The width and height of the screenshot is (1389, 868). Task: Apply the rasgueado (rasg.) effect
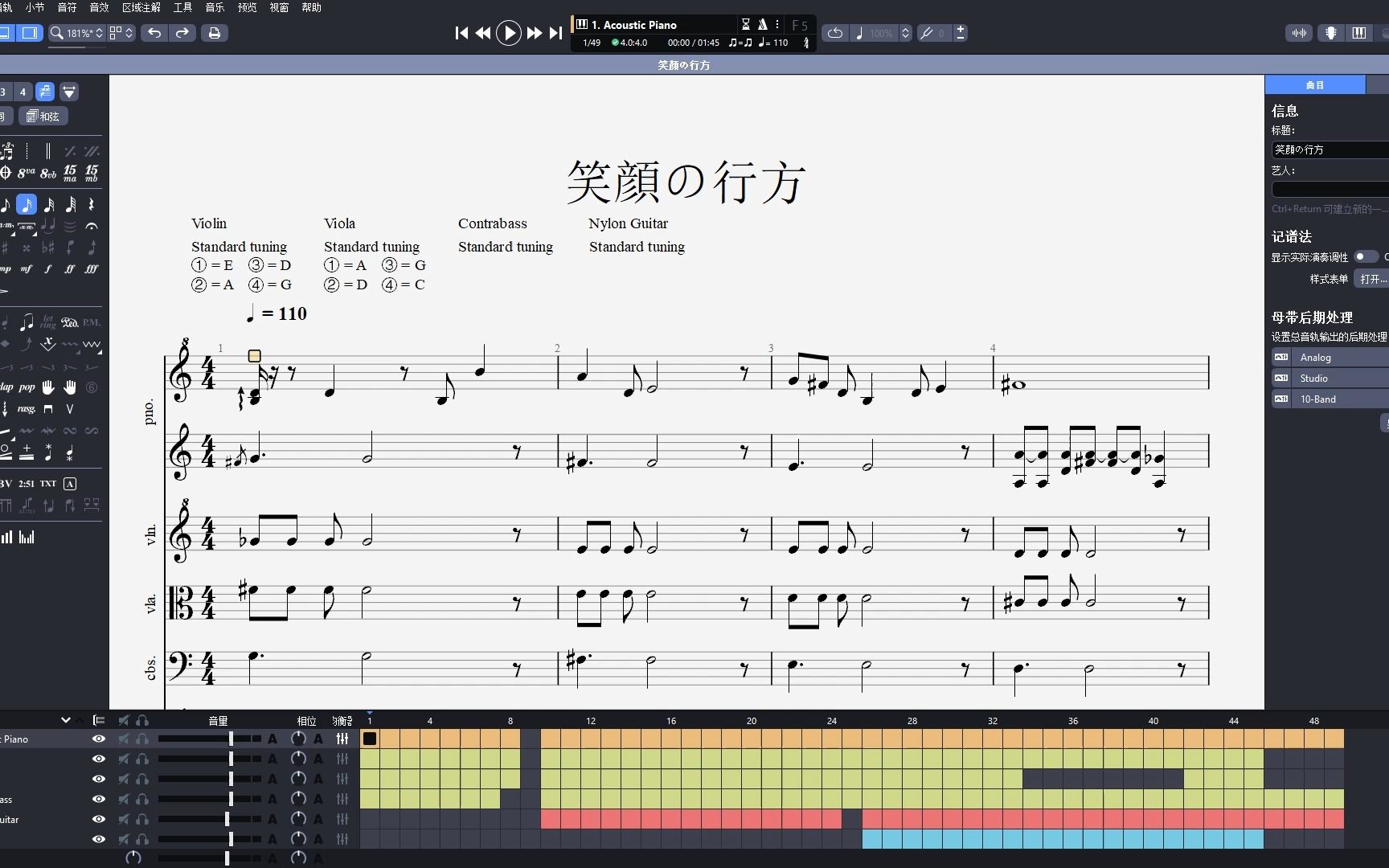tap(27, 409)
